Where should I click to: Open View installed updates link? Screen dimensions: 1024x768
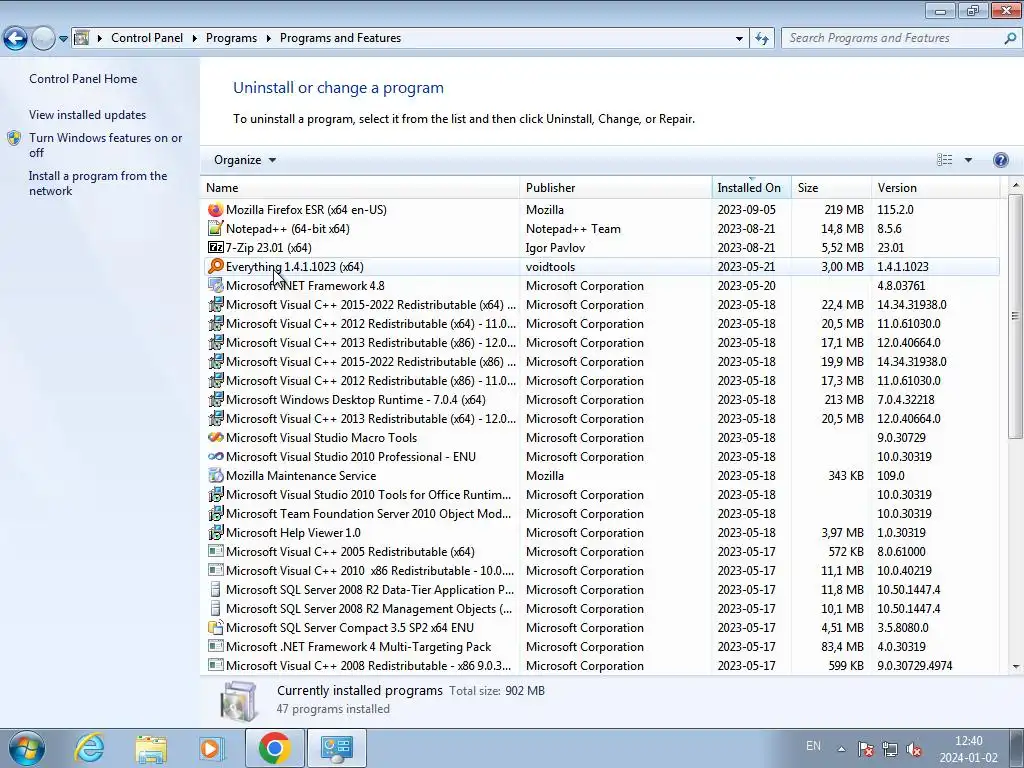pos(88,114)
